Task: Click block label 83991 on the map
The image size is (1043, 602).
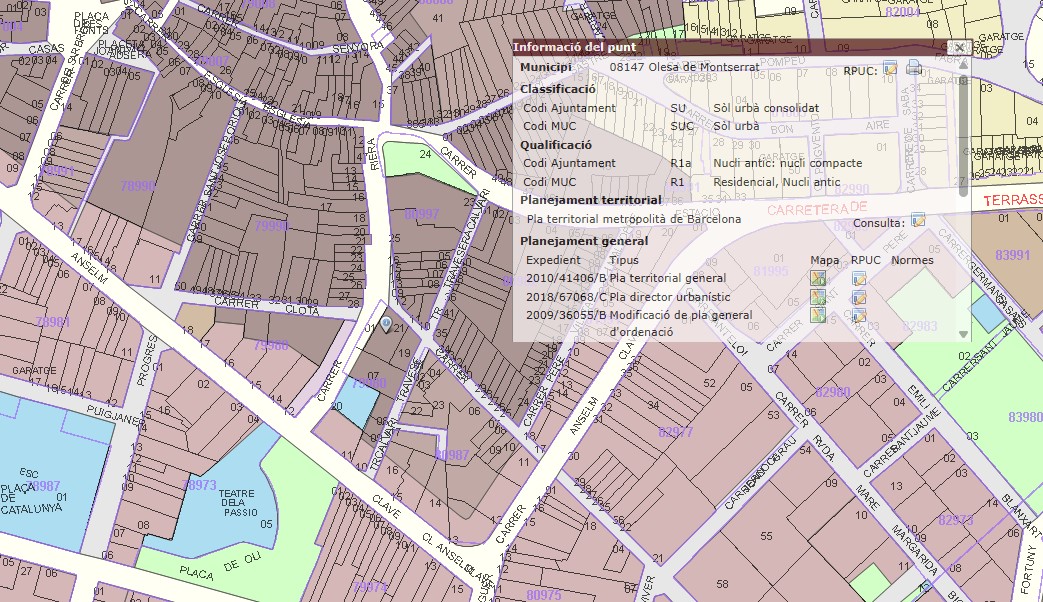Action: coord(1012,255)
